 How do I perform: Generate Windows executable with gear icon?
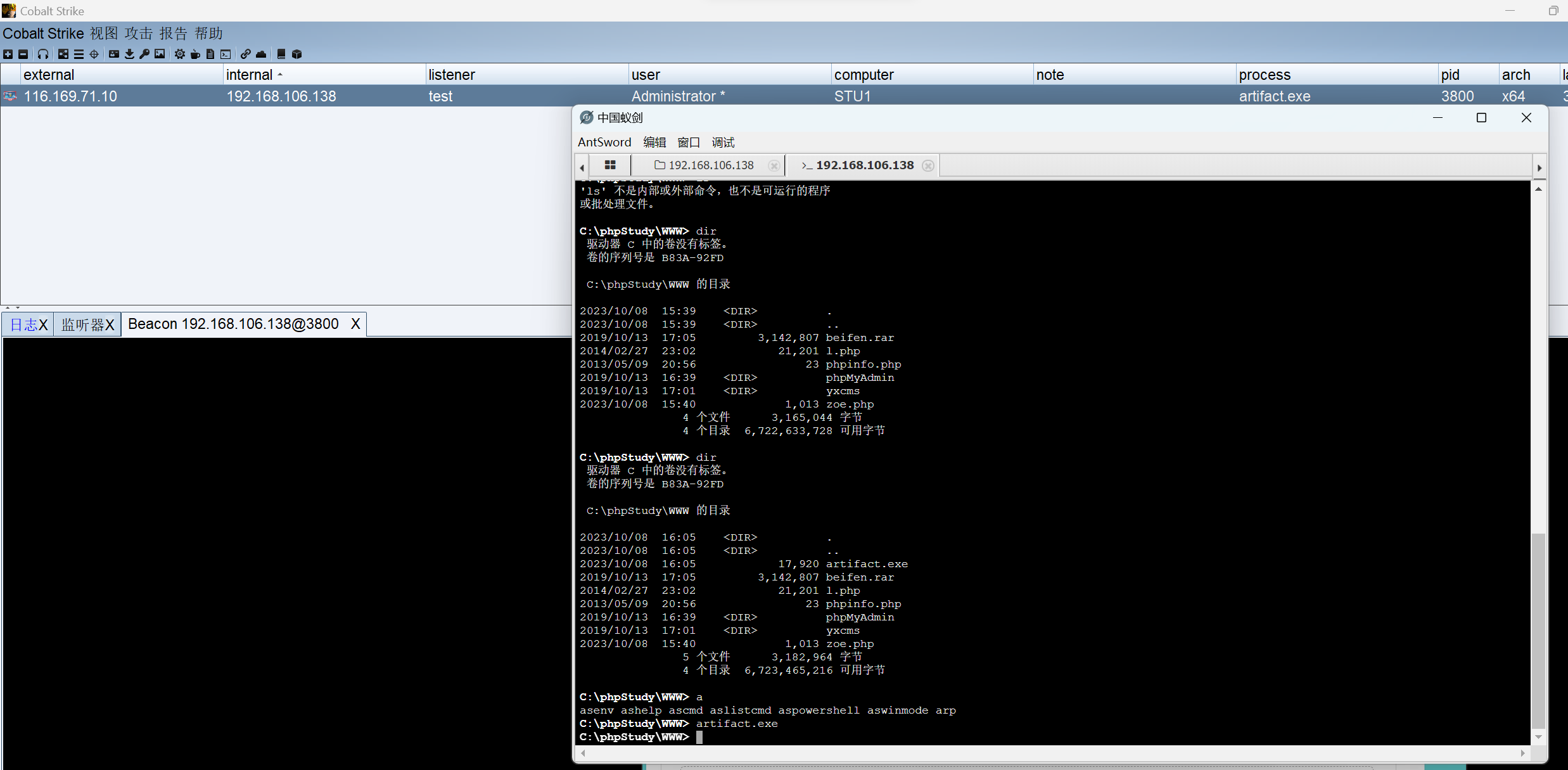click(180, 54)
